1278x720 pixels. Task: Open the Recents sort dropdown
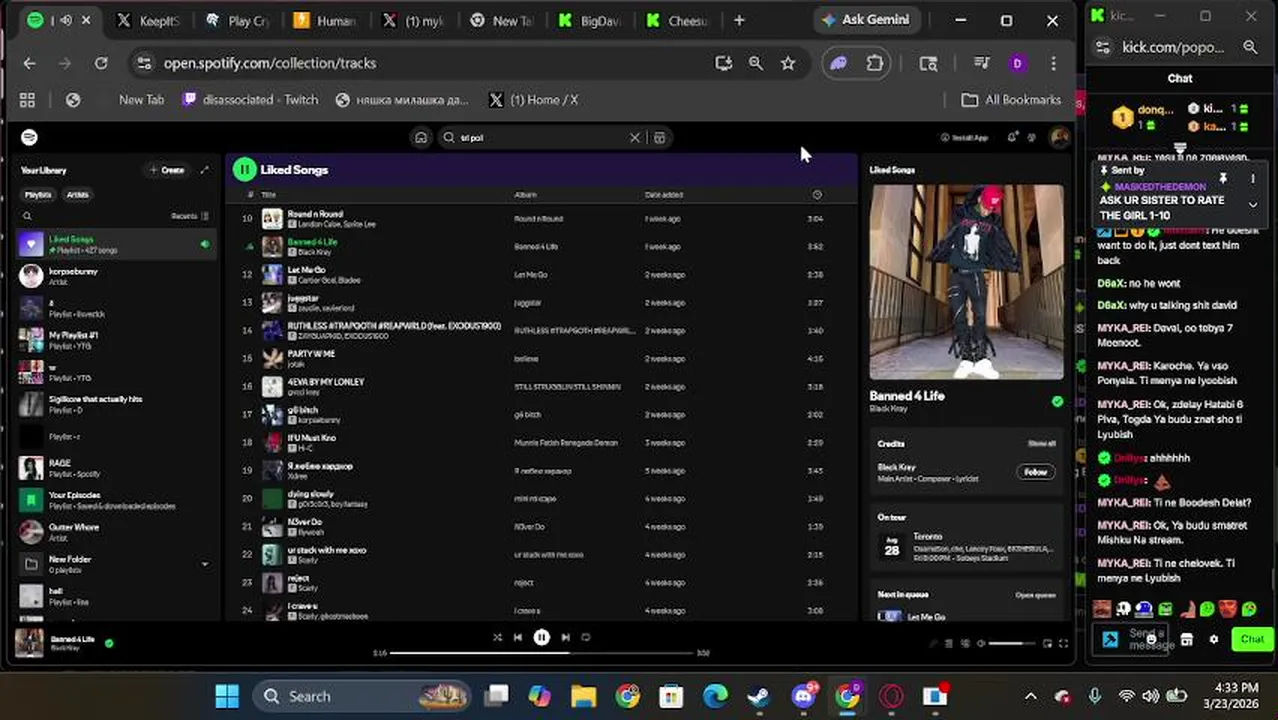click(x=190, y=216)
